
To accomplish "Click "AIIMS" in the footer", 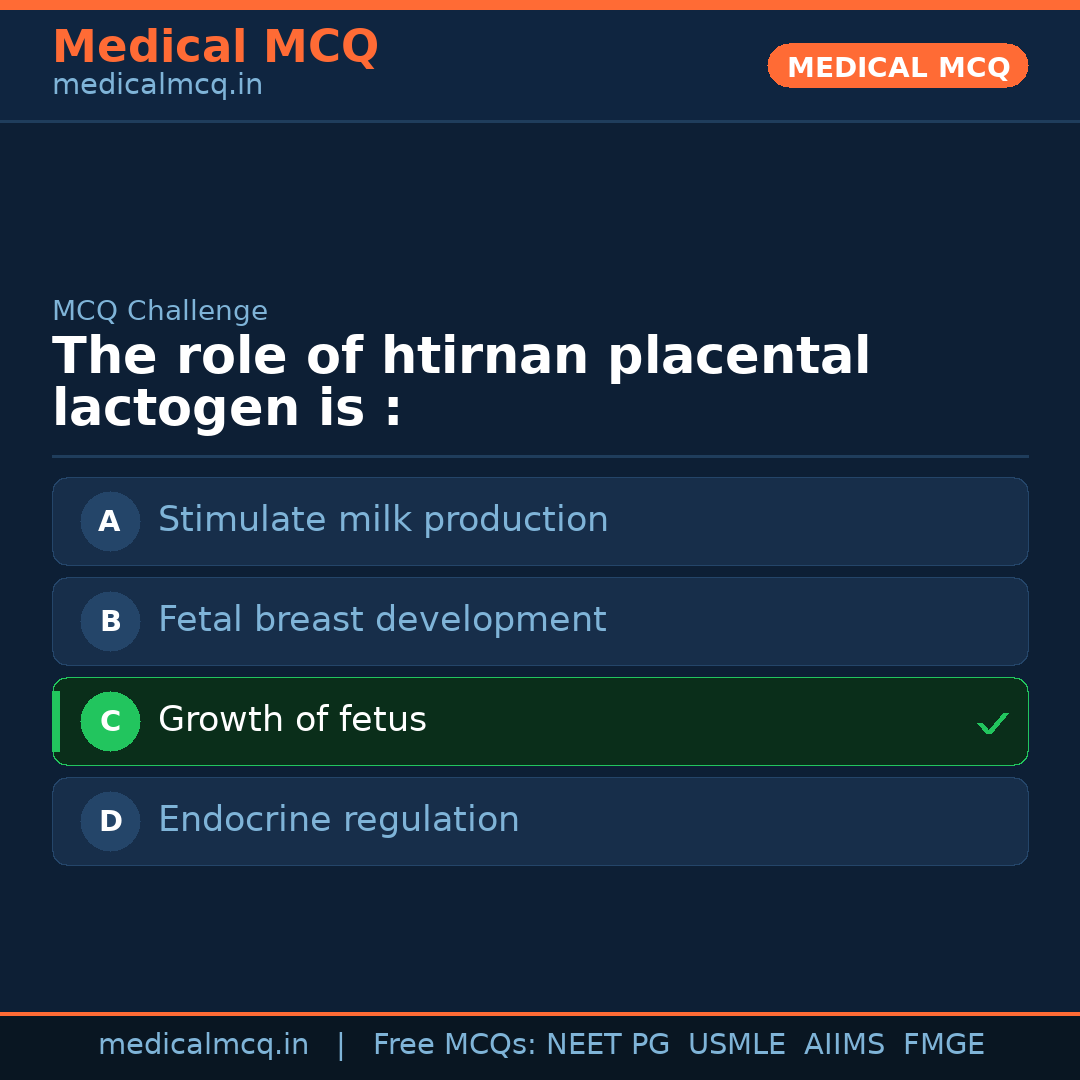I will tap(844, 1045).
